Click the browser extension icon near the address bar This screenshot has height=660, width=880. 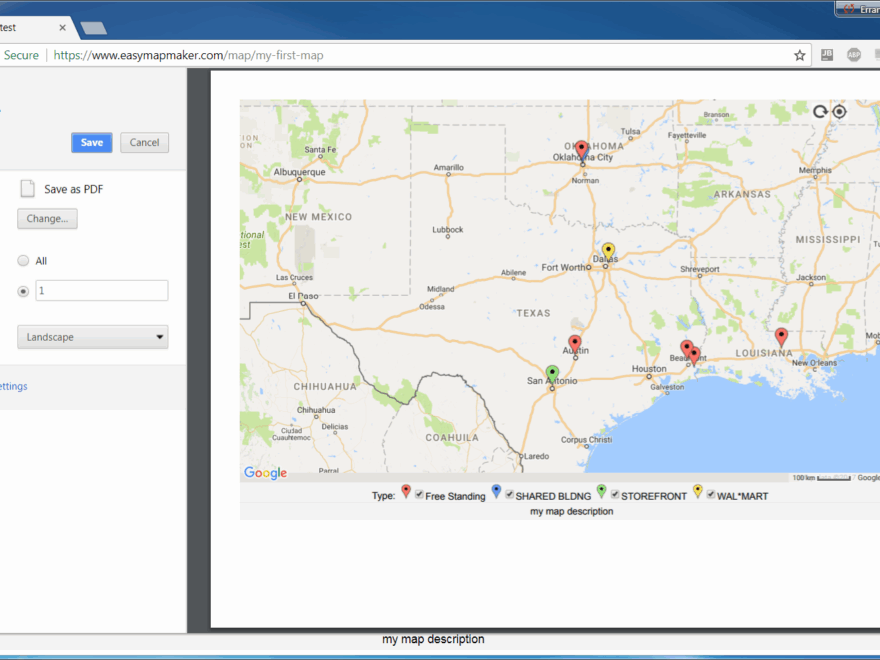point(828,55)
